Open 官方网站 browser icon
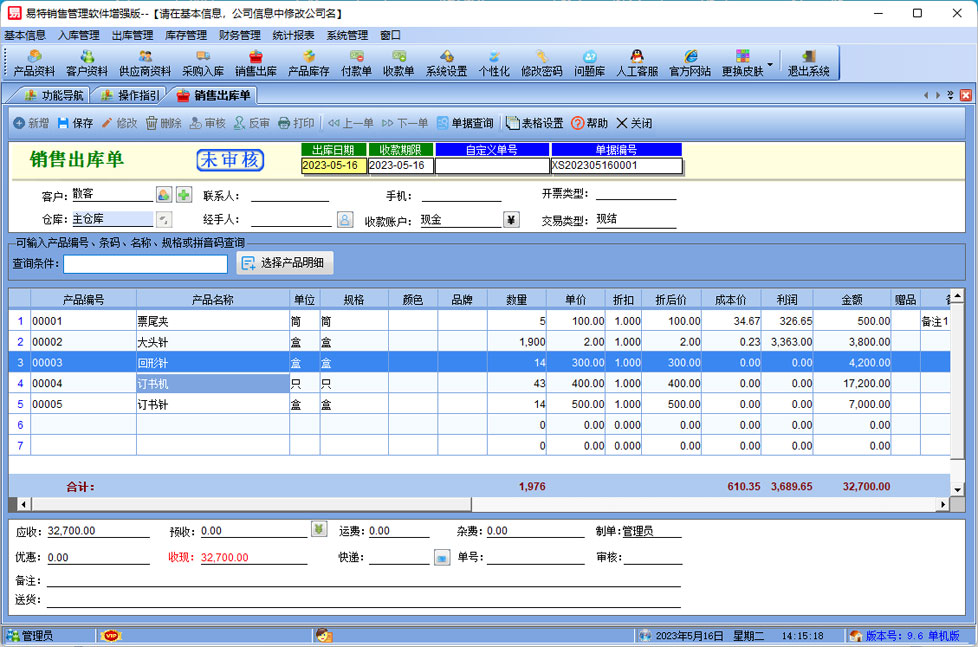This screenshot has width=978, height=647. click(690, 63)
